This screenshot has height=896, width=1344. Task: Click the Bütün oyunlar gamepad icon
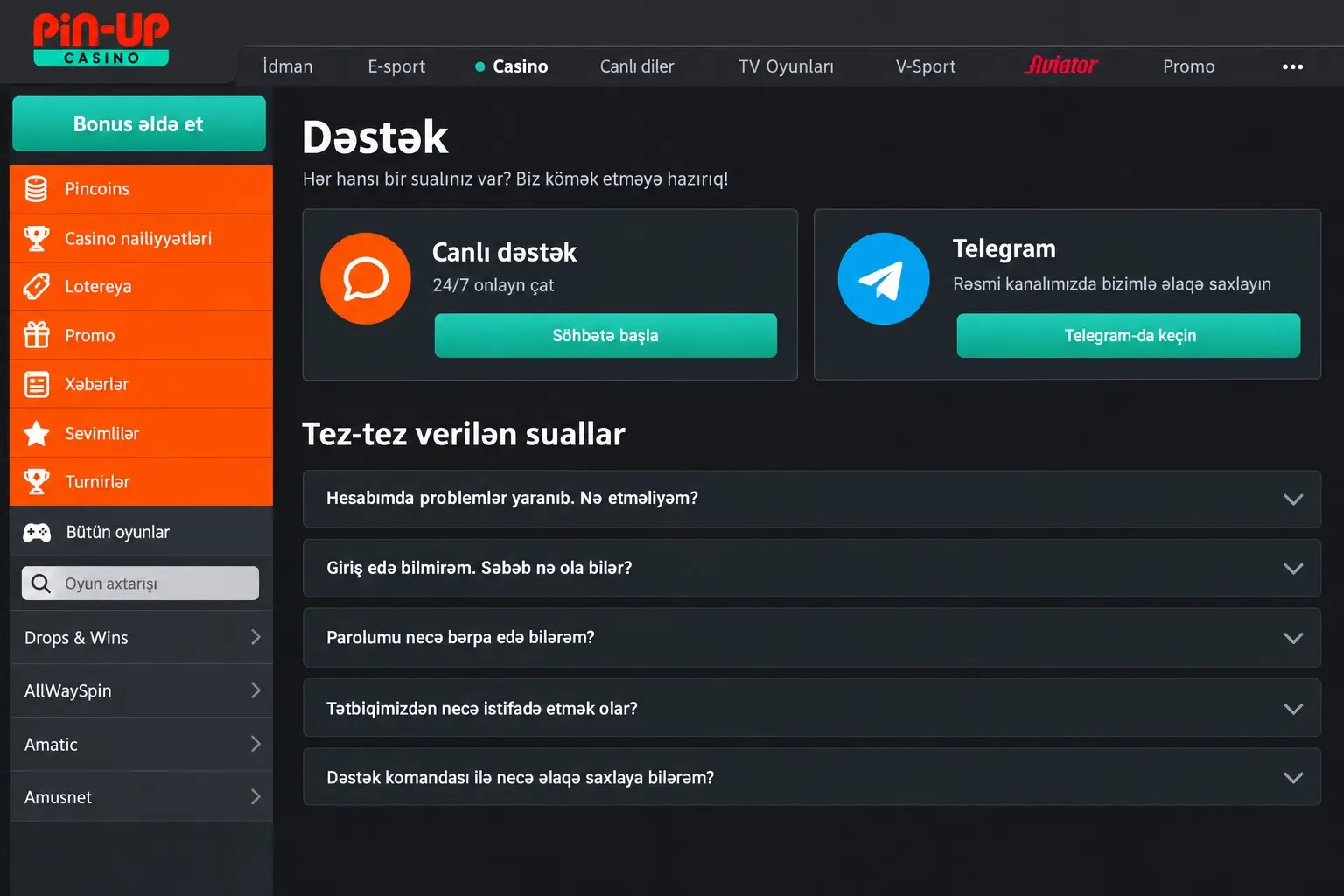pos(37,532)
